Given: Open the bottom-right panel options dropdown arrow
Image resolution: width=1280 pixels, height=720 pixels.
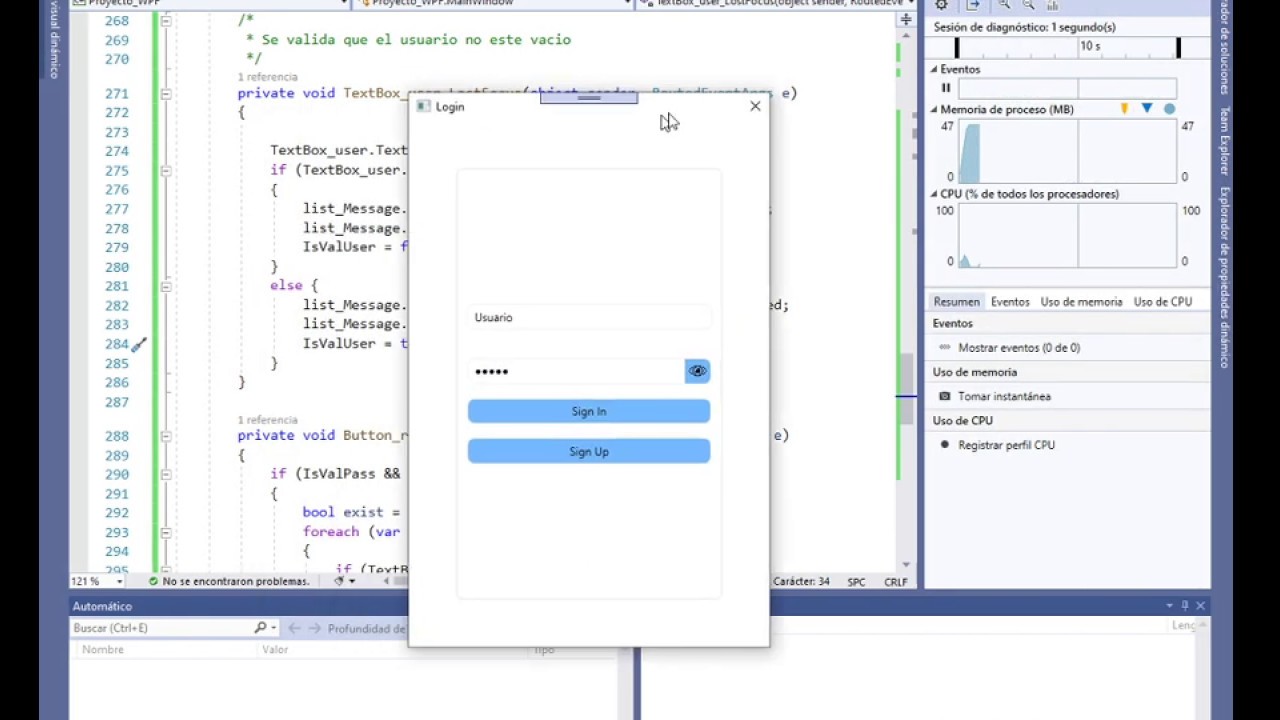Looking at the screenshot, I should [x=1169, y=606].
